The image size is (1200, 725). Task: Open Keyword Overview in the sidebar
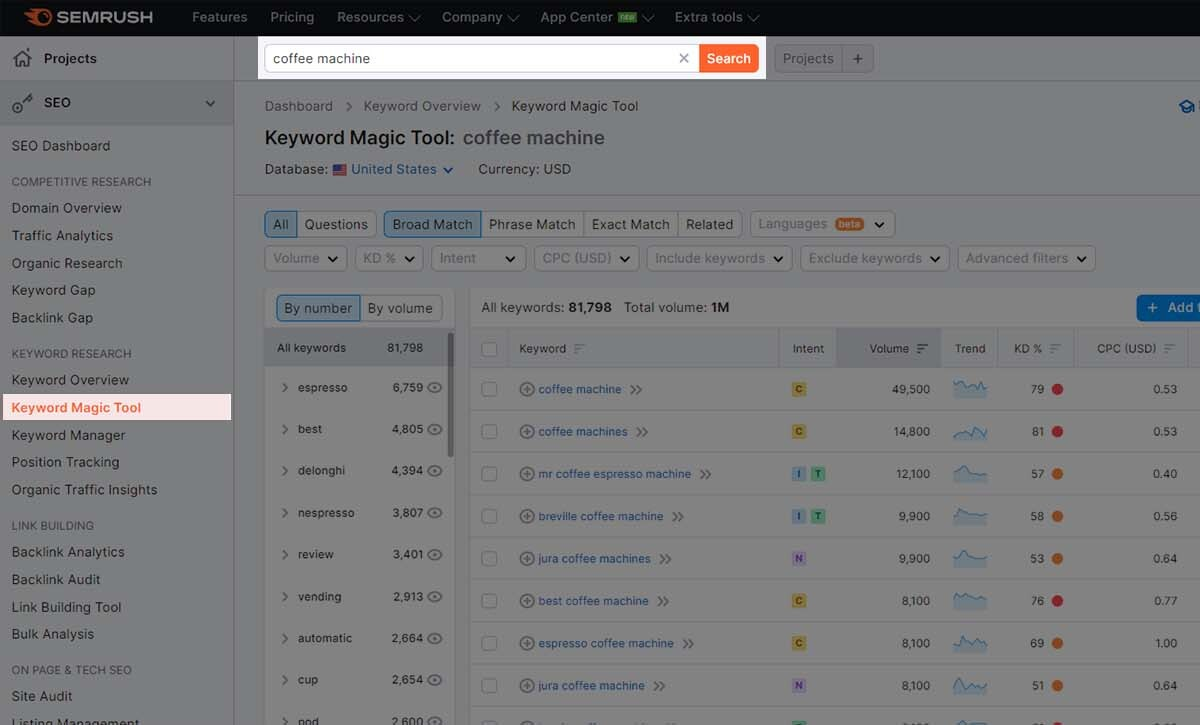tap(70, 380)
